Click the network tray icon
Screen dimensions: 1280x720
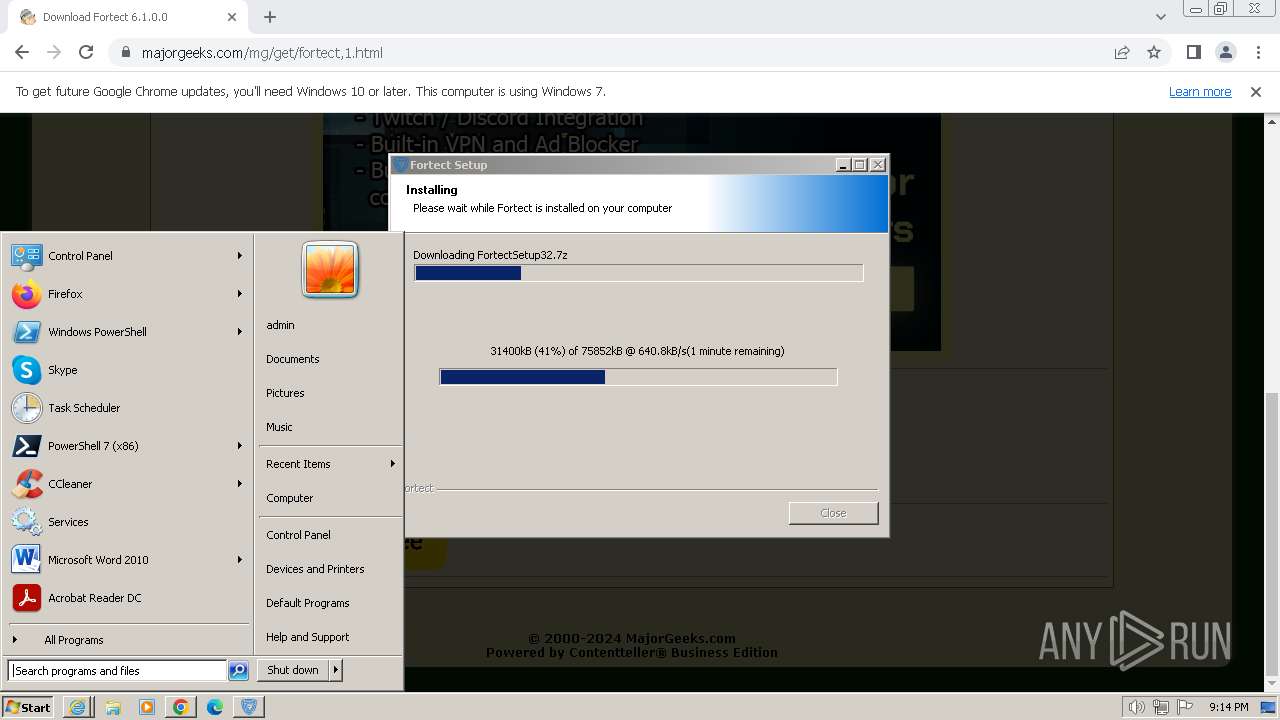[1160, 707]
